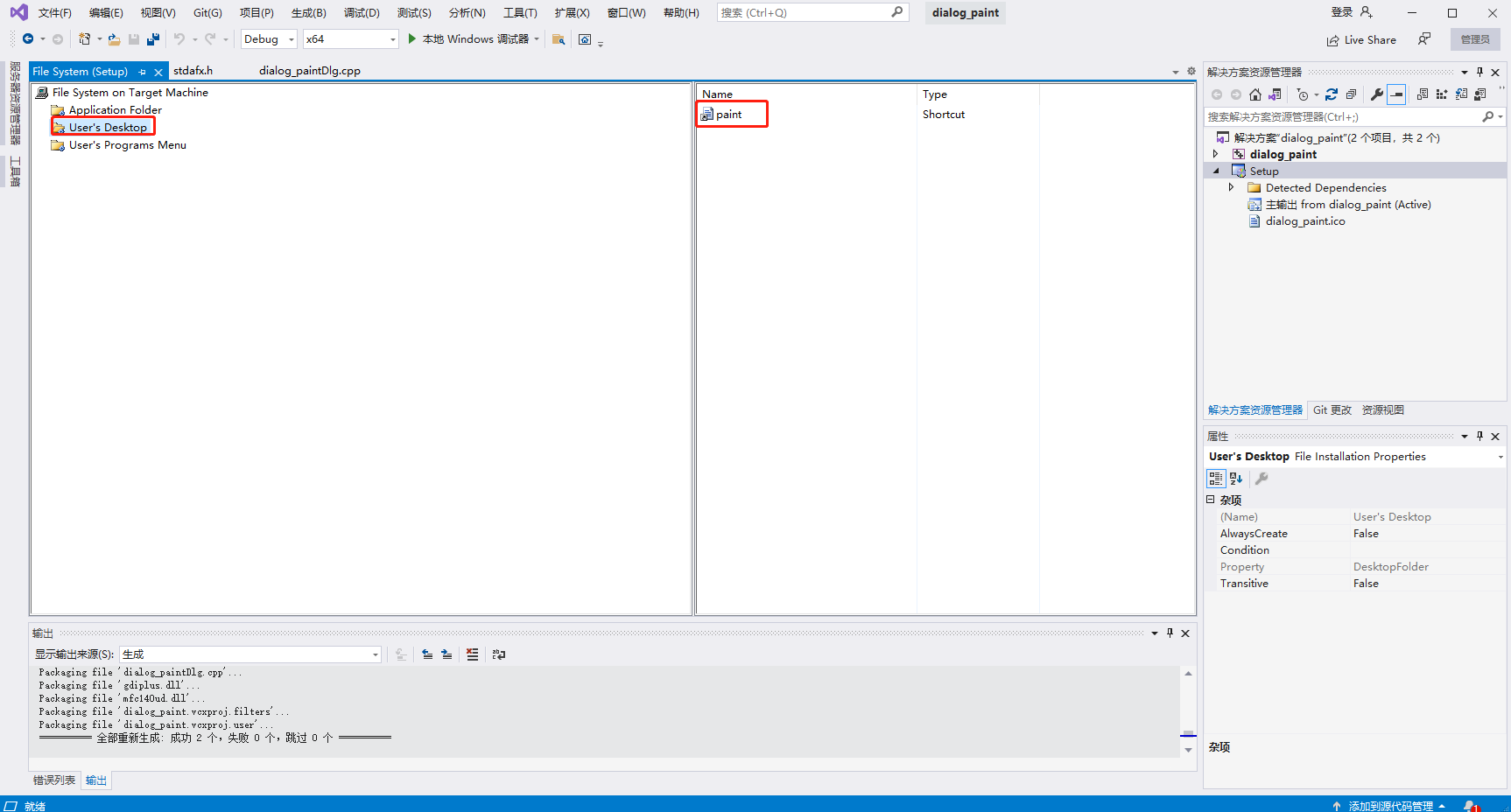
Task: Click the New Project toolbar icon
Action: (85, 38)
